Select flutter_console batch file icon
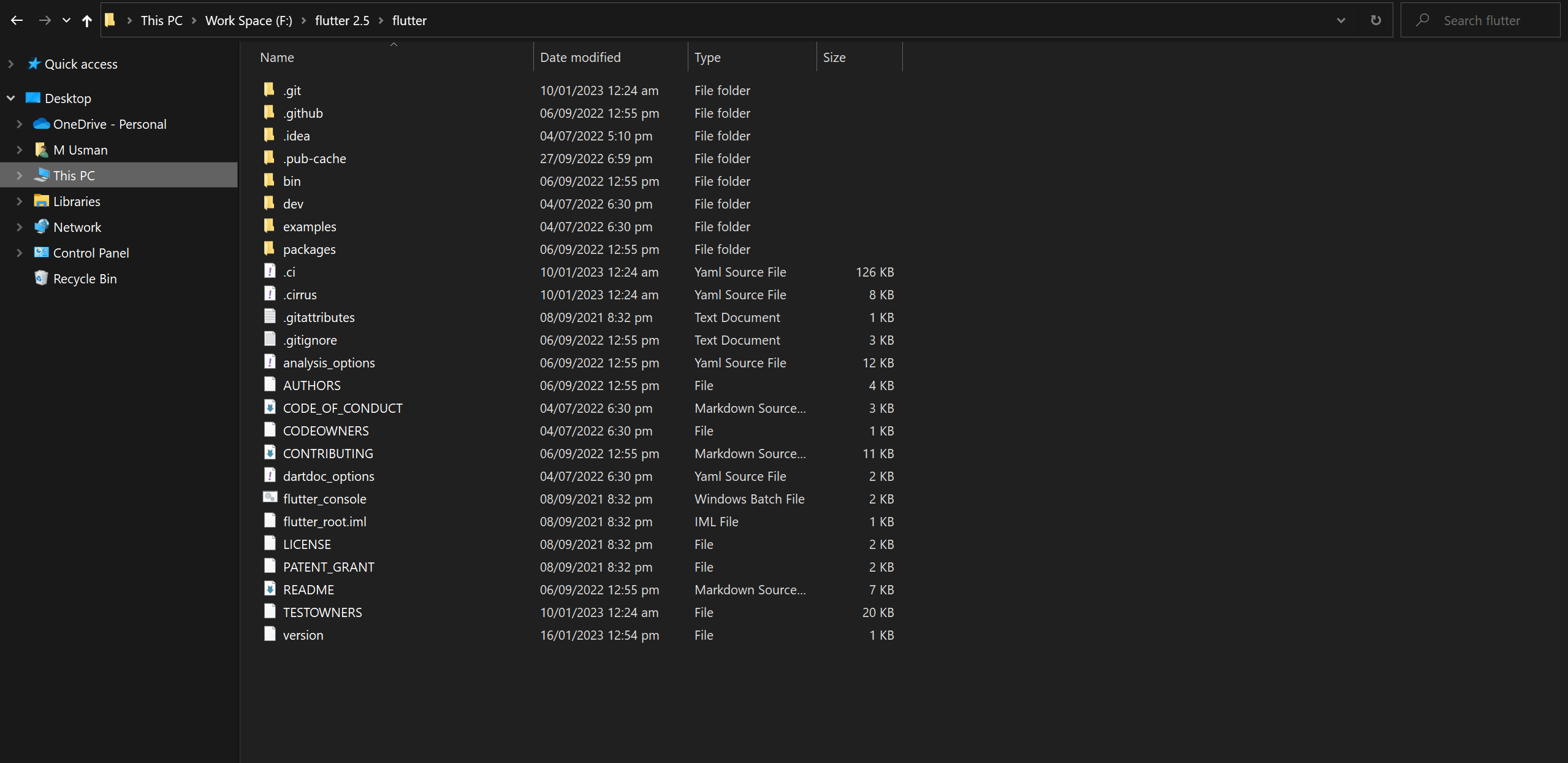Image resolution: width=1568 pixels, height=763 pixels. coord(270,497)
